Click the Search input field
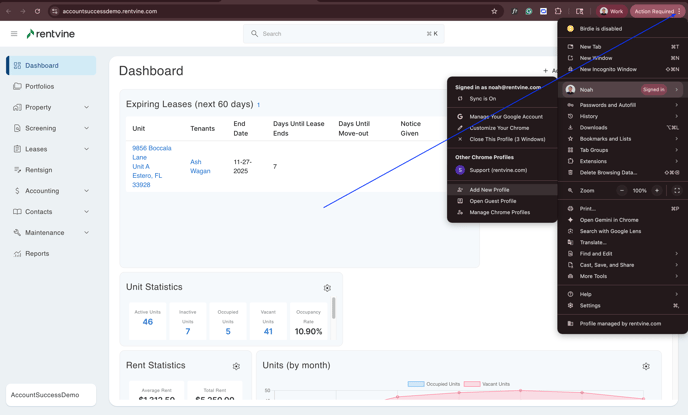Image resolution: width=688 pixels, height=415 pixels. click(343, 34)
